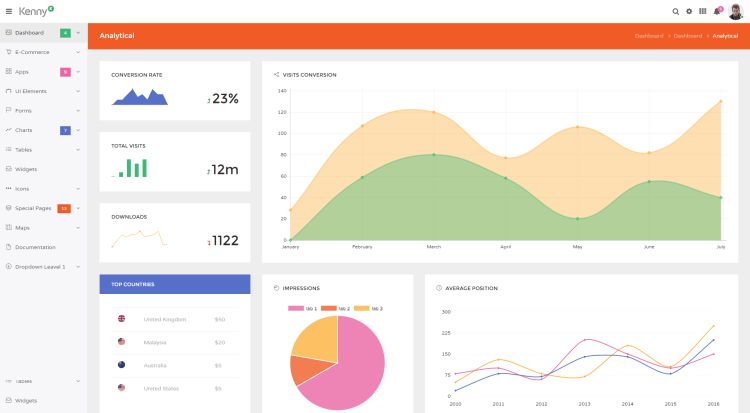750x413 pixels.
Task: Click the orange pie chart slice
Action: pos(306,368)
